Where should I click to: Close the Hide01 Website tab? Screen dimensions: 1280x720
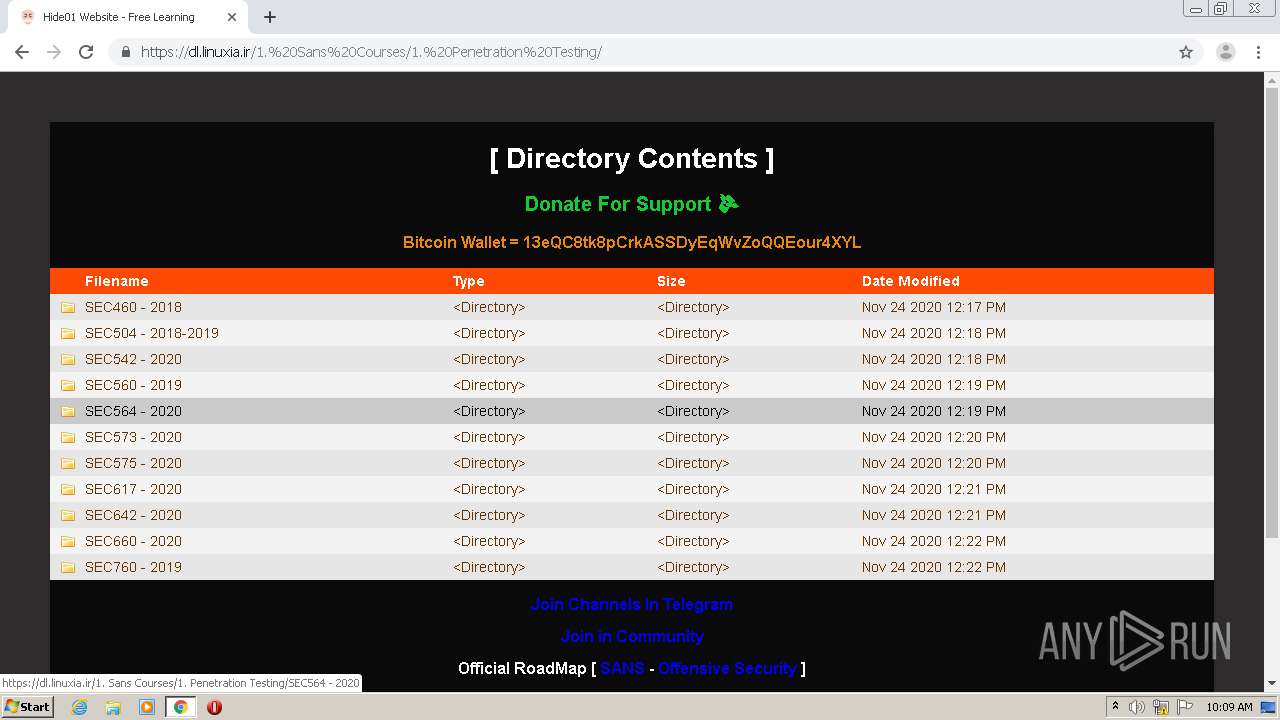click(x=232, y=17)
